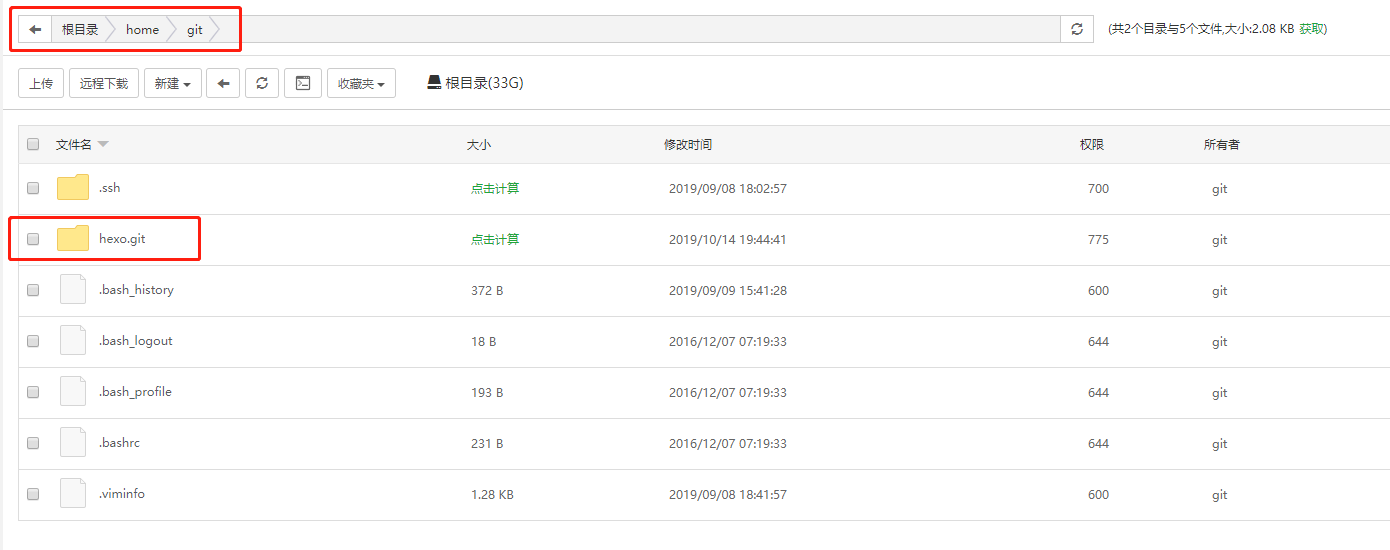
Task: Tick the select-all checkbox in the header
Action: [33, 145]
